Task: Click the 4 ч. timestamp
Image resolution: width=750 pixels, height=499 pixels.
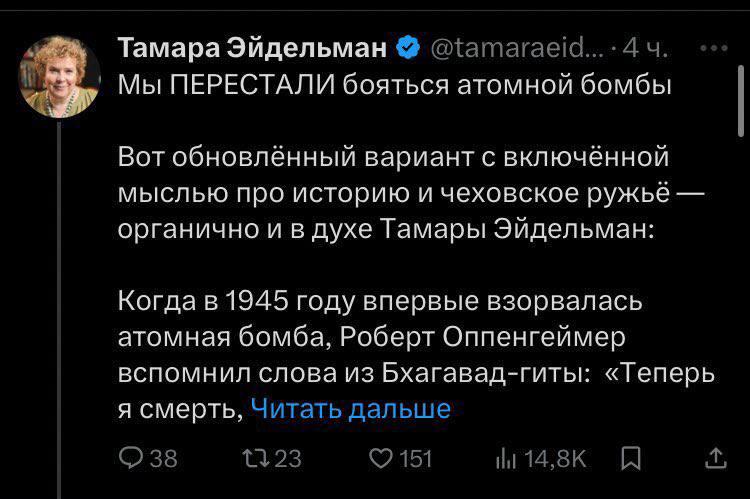Action: (645, 48)
